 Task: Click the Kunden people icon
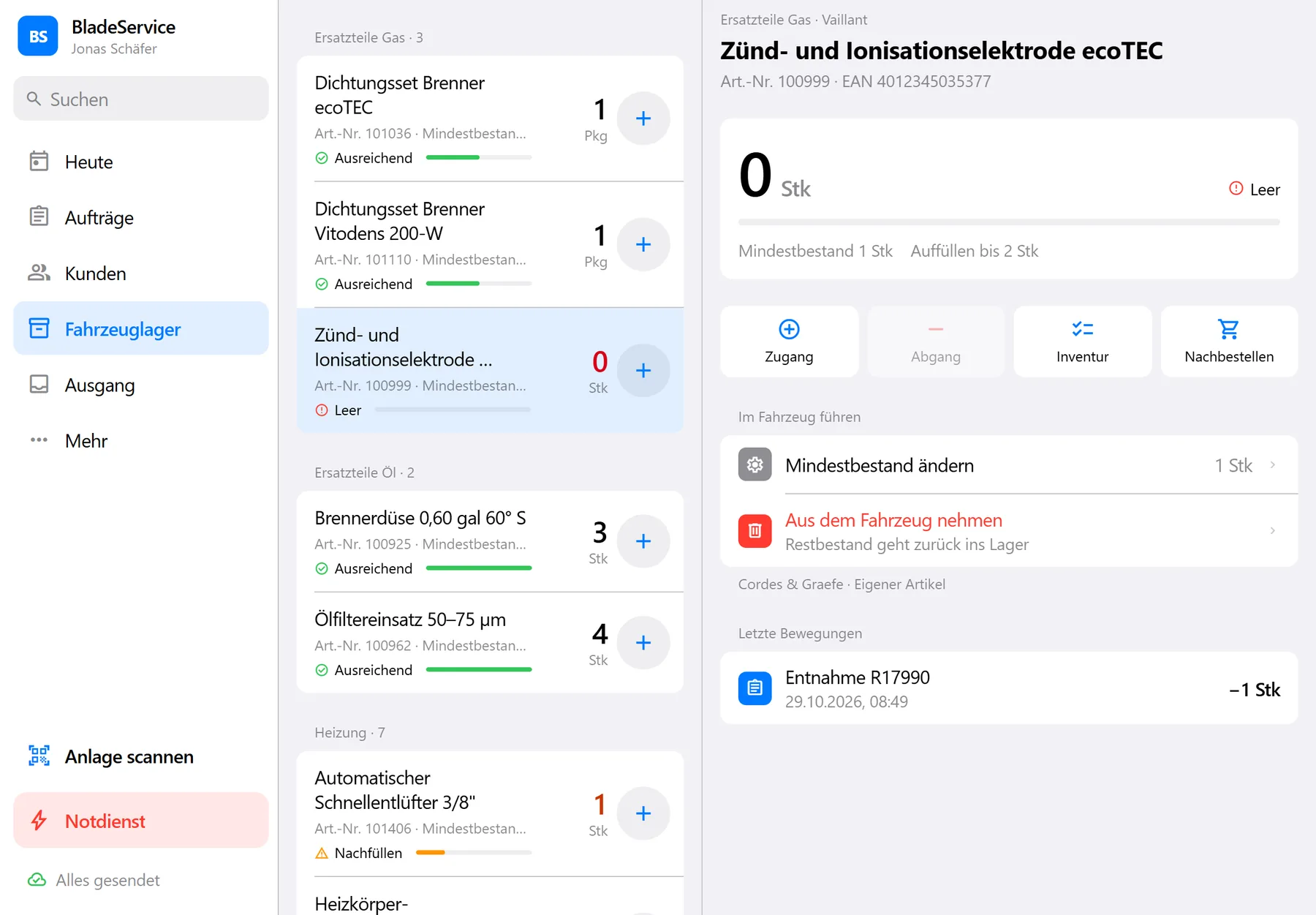pos(39,273)
